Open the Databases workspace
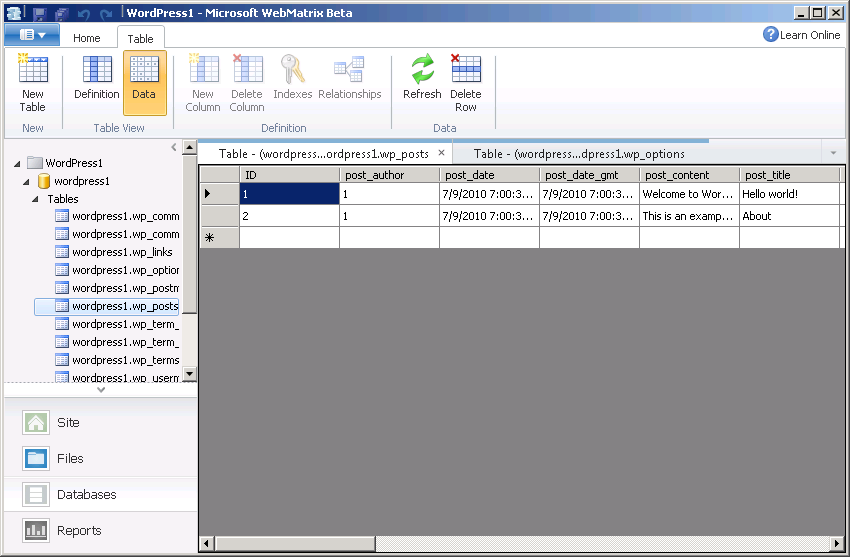The width and height of the screenshot is (850, 557). (x=101, y=494)
